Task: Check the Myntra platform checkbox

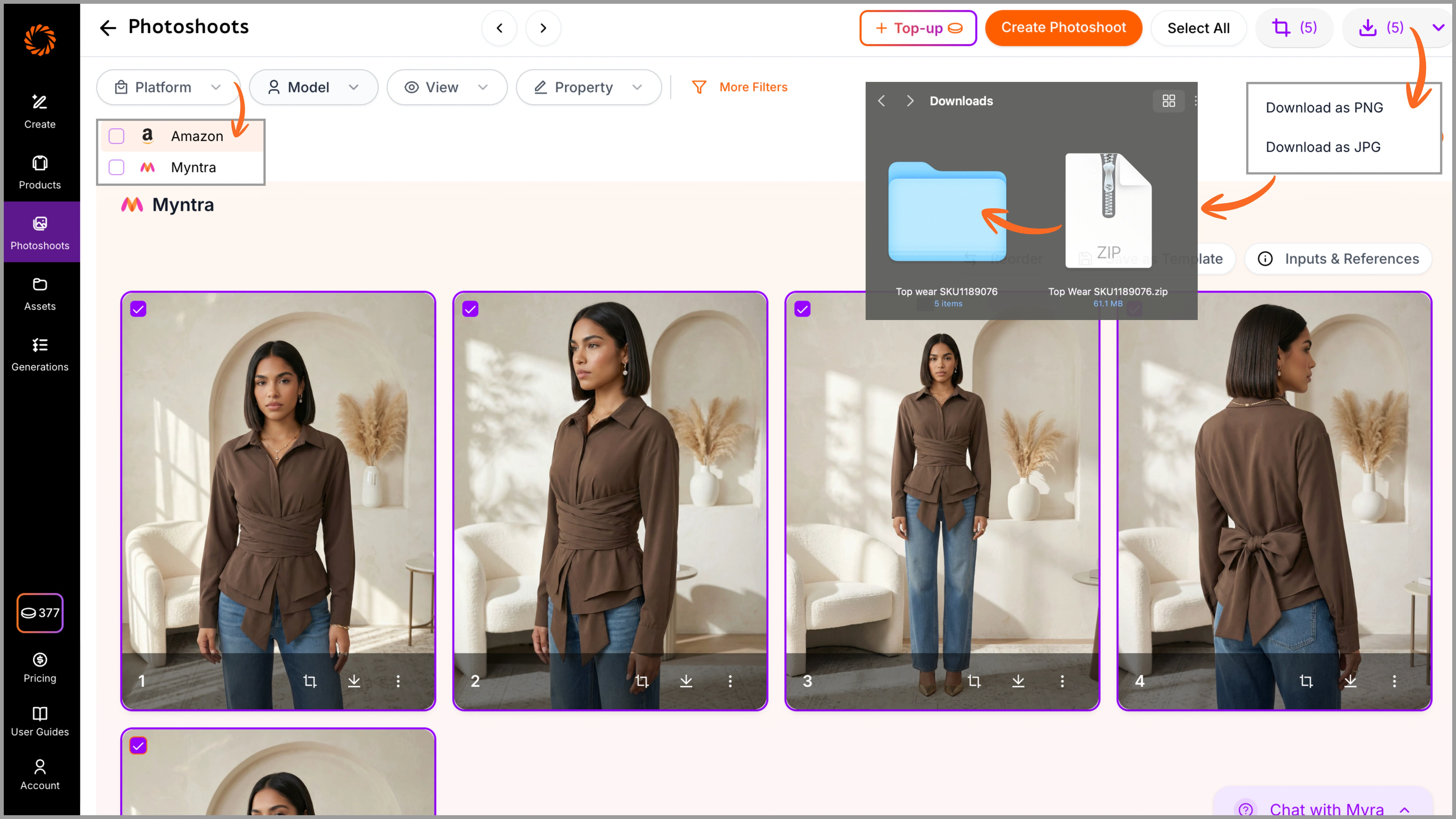Action: click(117, 167)
